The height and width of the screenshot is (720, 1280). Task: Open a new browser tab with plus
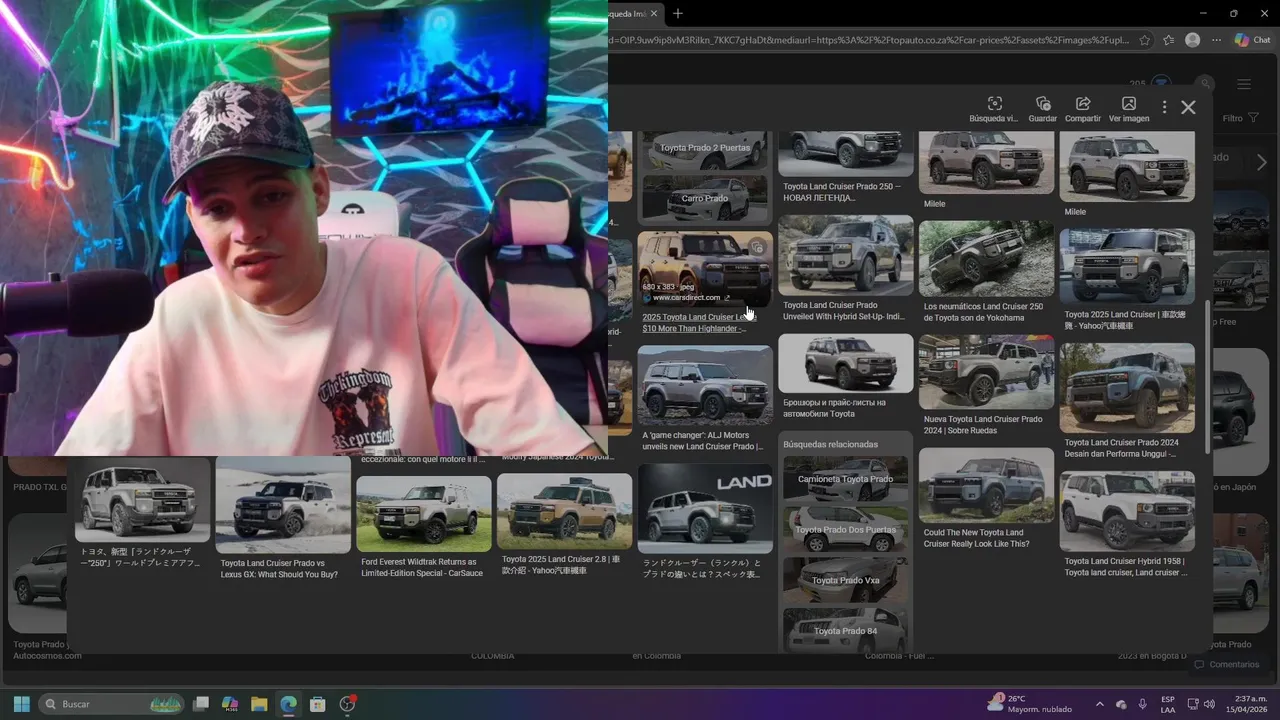coord(678,13)
